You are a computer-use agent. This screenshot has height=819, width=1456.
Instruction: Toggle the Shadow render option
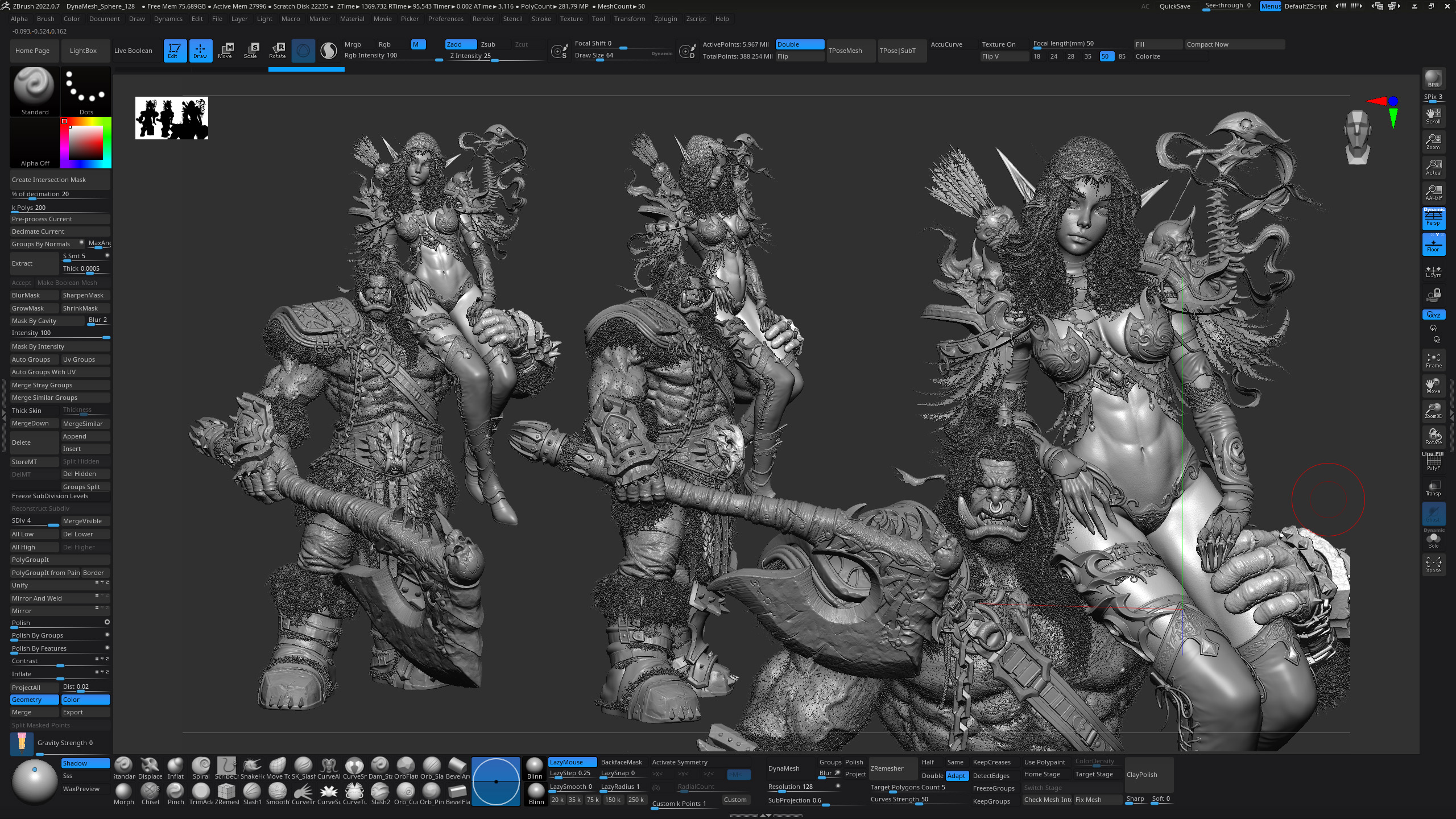point(85,763)
